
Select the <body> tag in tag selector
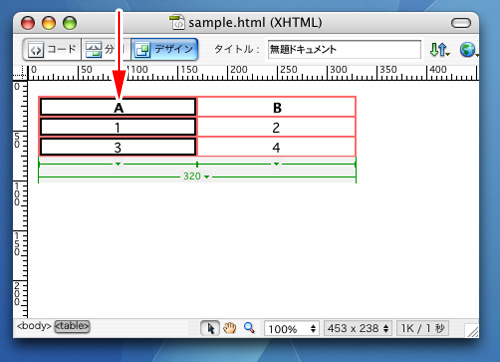click(x=34, y=326)
